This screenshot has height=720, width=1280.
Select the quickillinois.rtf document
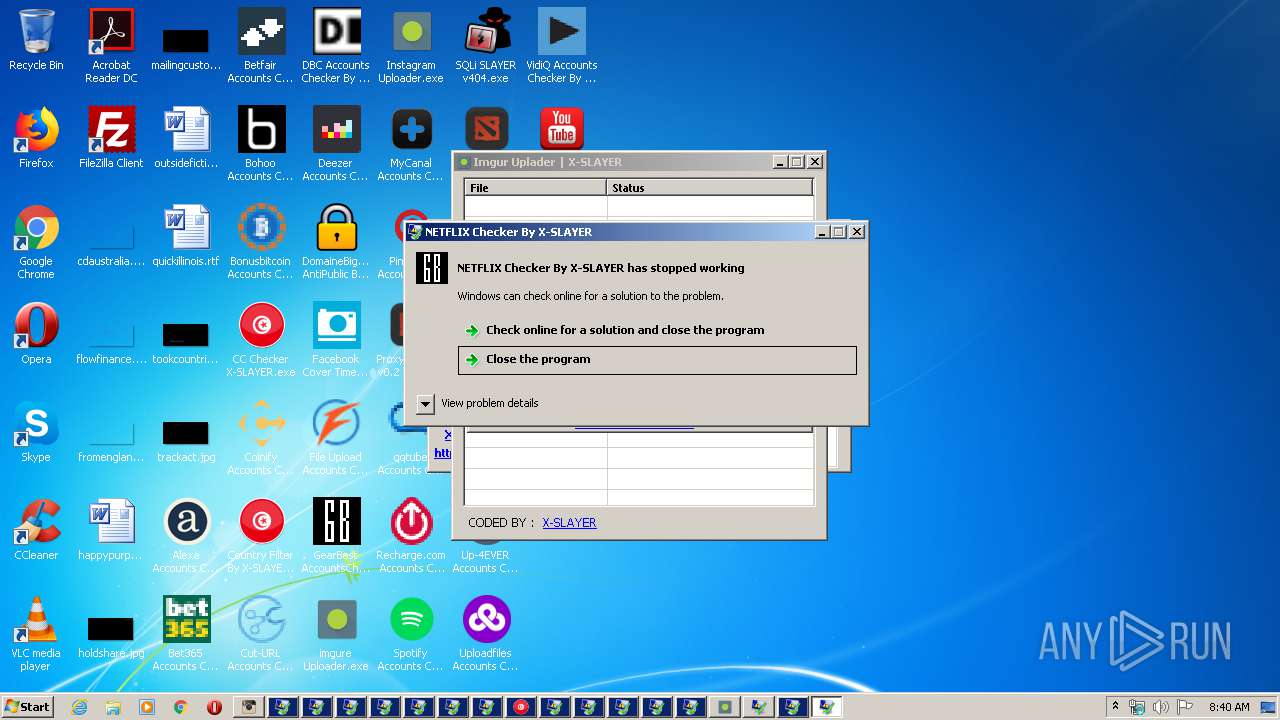(186, 236)
